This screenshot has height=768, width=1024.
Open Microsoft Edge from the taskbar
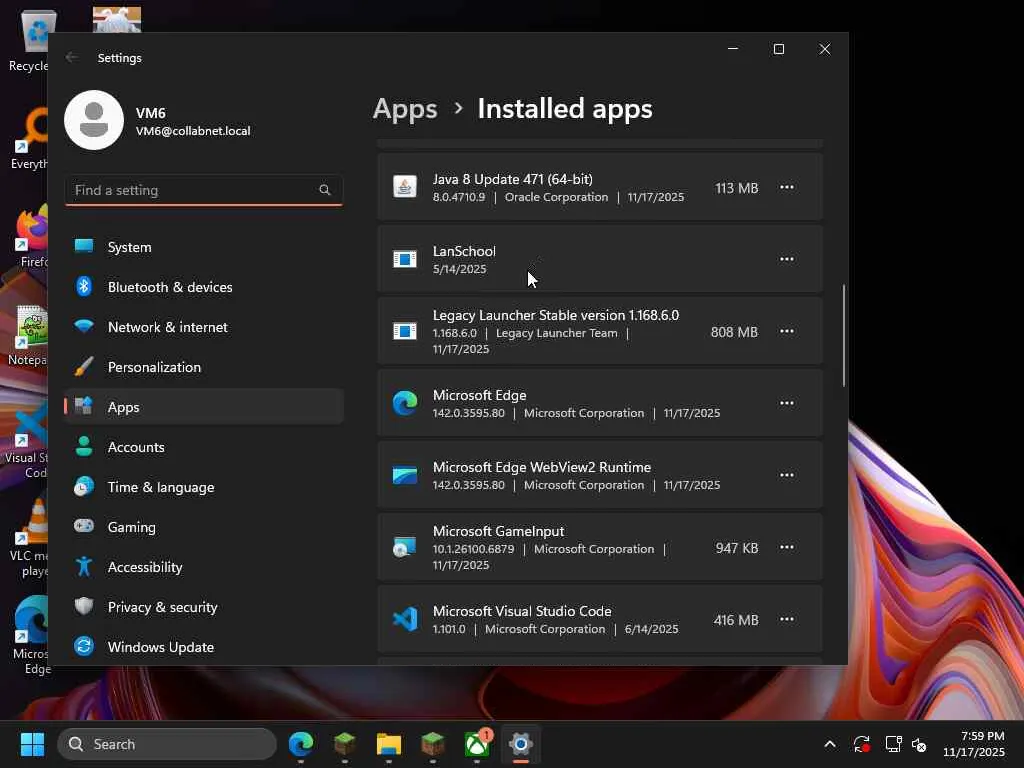coord(301,744)
